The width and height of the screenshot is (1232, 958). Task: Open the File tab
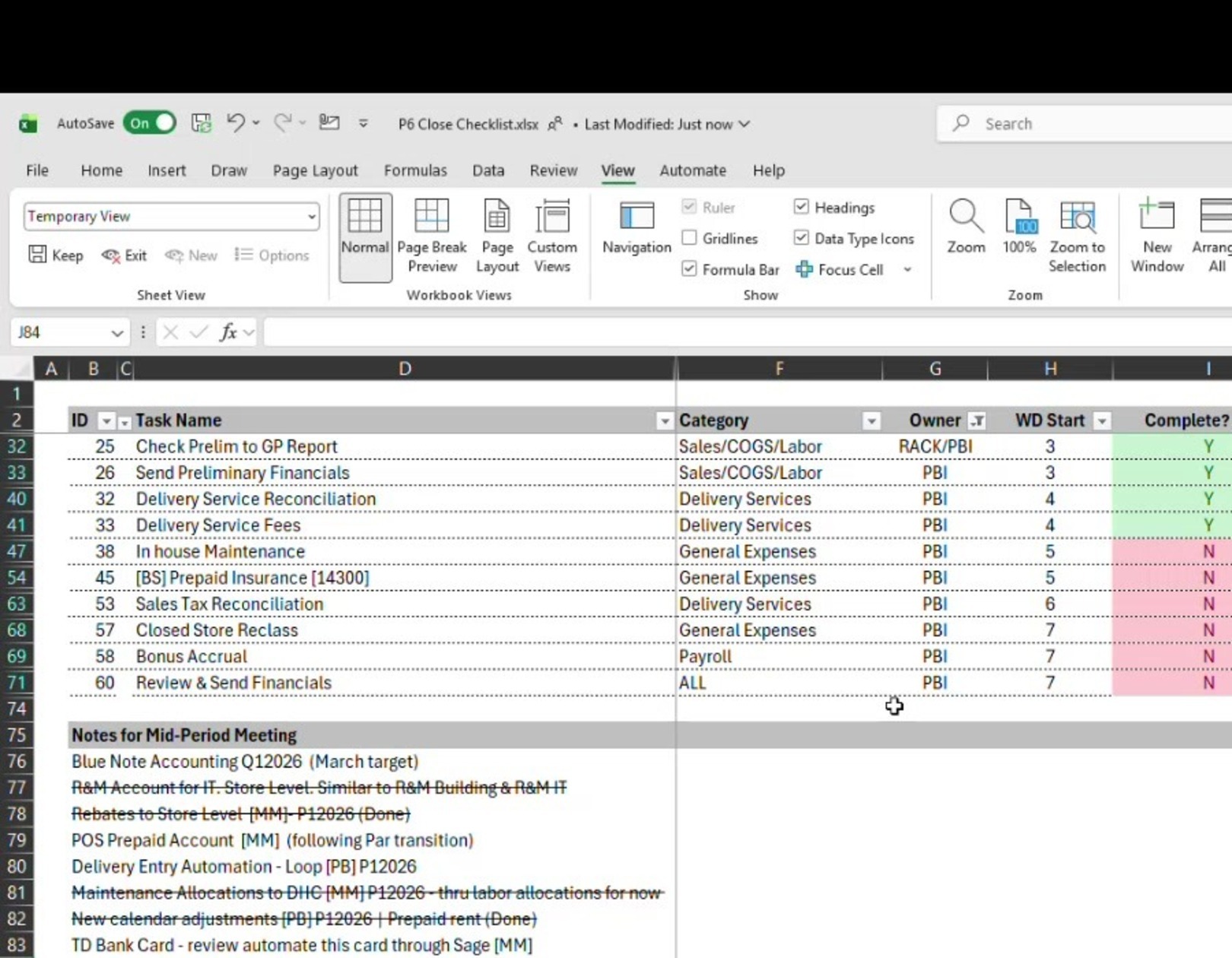[37, 170]
